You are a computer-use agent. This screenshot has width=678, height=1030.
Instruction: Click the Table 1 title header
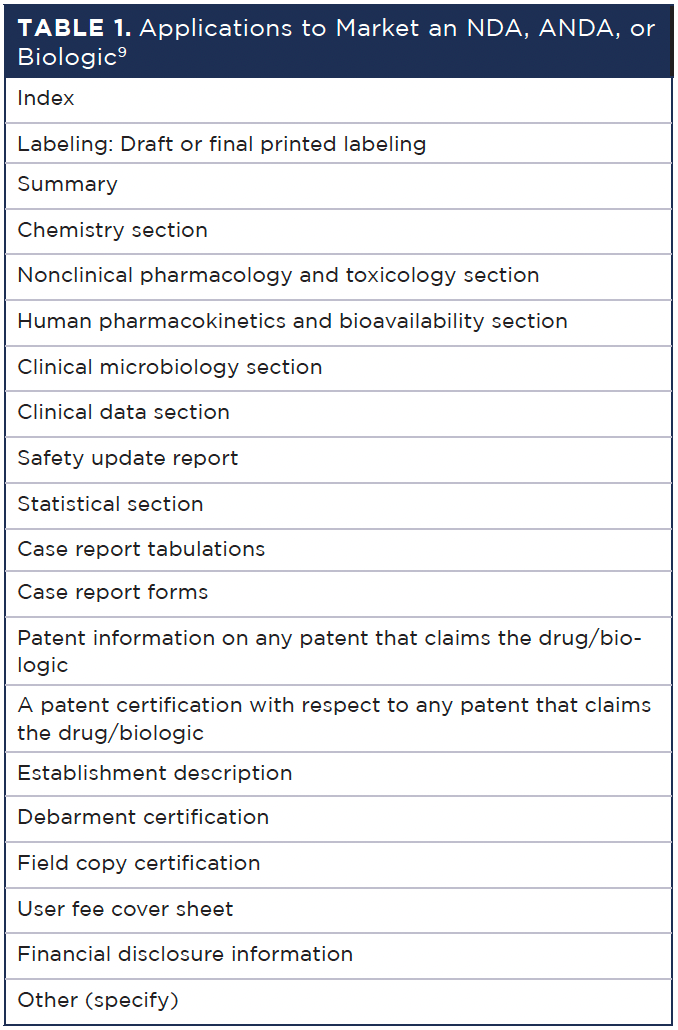click(x=338, y=41)
